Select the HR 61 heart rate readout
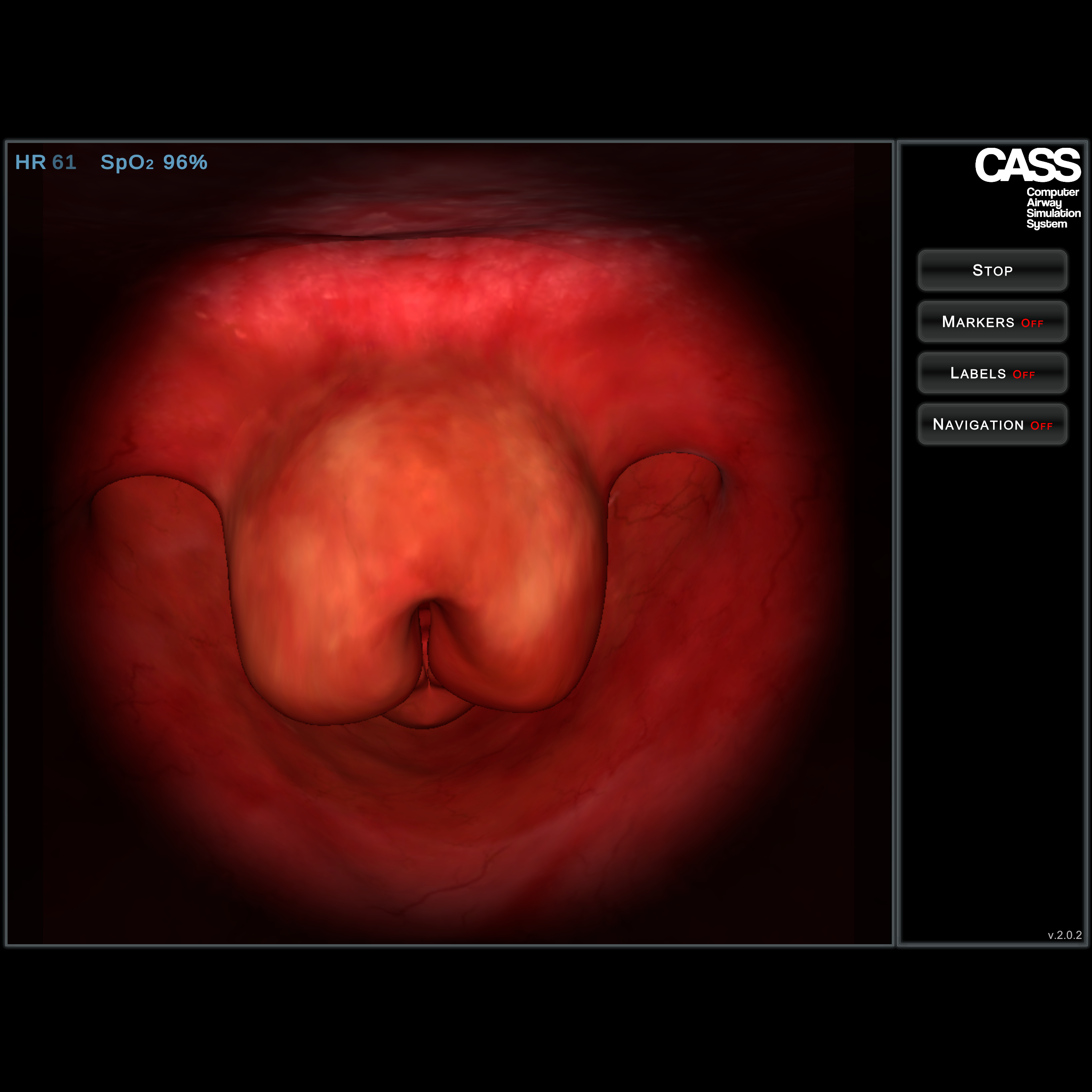 [46, 163]
